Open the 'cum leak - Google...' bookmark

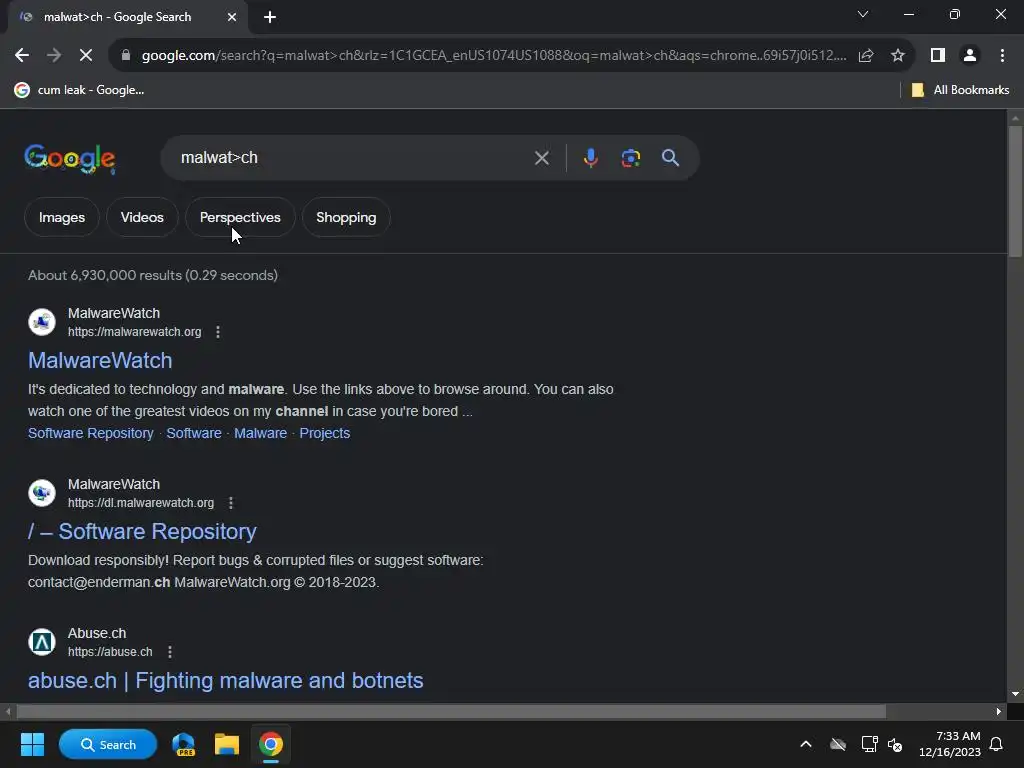pos(80,90)
